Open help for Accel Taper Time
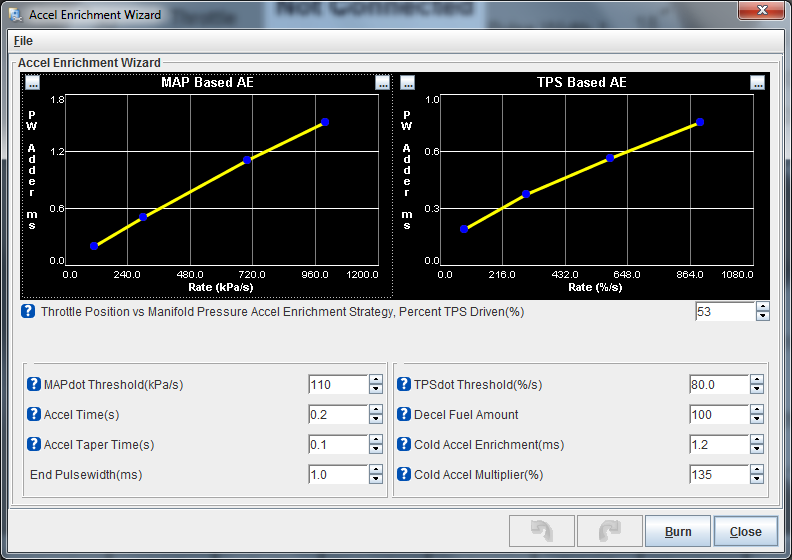The image size is (792, 560). 34,445
